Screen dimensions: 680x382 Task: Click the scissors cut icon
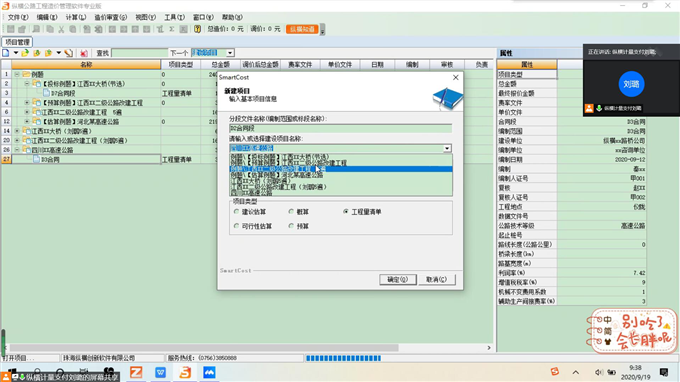pos(61,29)
